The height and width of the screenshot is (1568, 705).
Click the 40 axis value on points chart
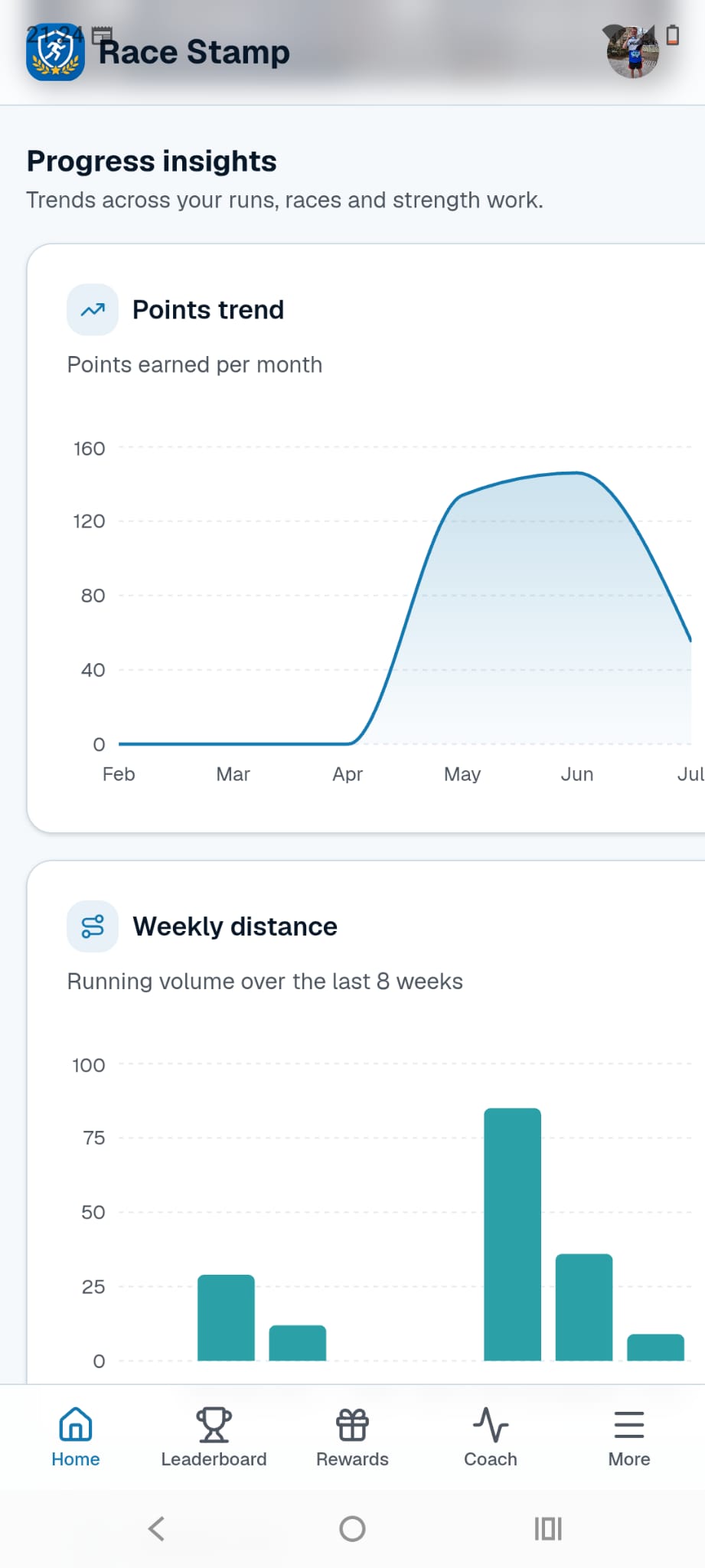(x=93, y=670)
